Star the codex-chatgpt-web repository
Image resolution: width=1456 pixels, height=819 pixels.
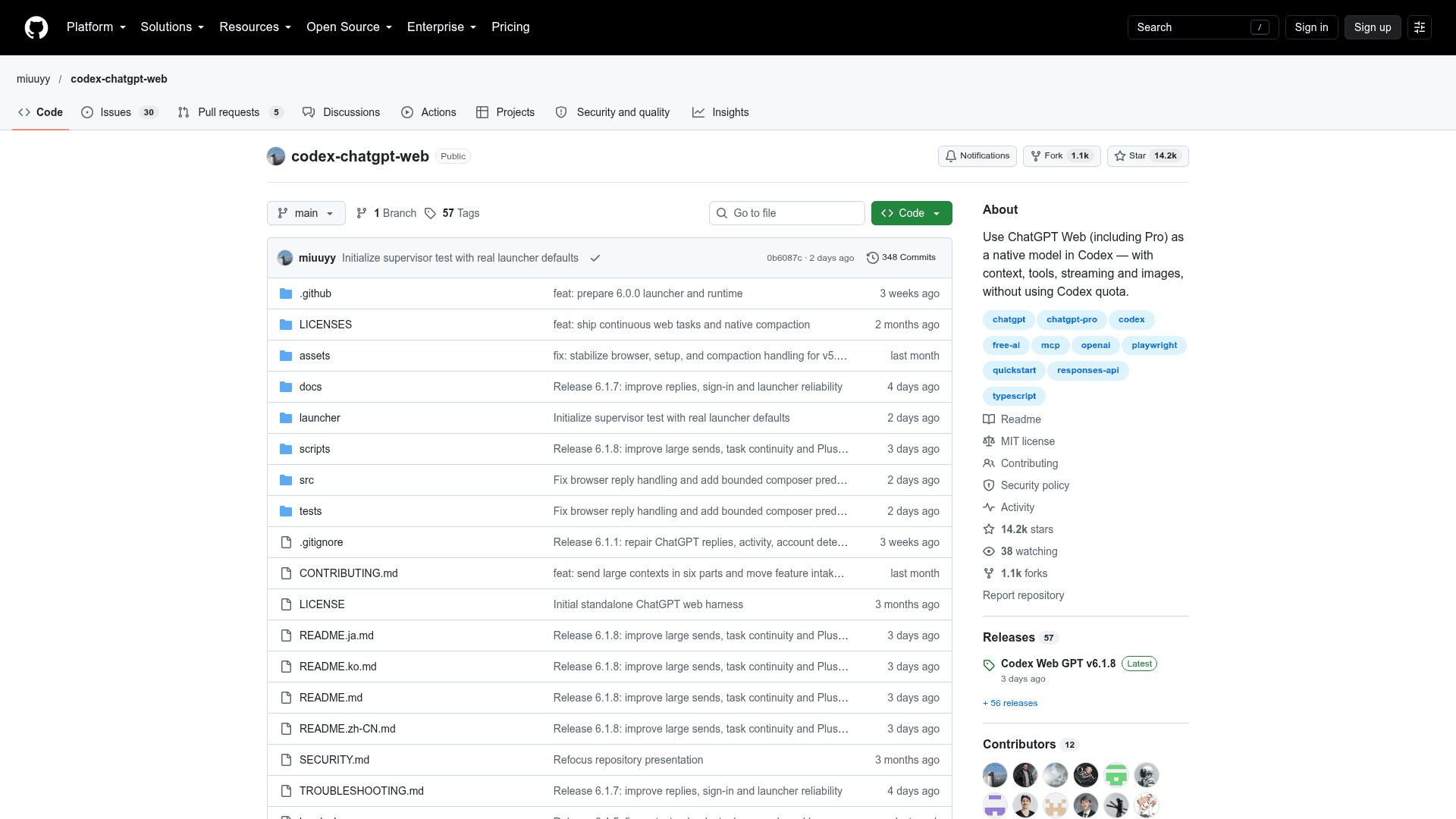click(1147, 156)
